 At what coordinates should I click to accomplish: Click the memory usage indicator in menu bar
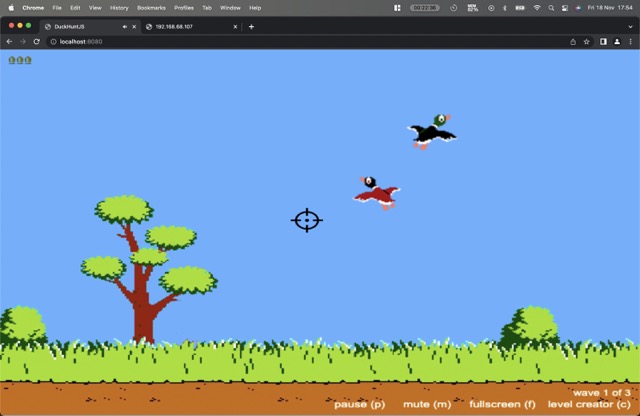473,8
